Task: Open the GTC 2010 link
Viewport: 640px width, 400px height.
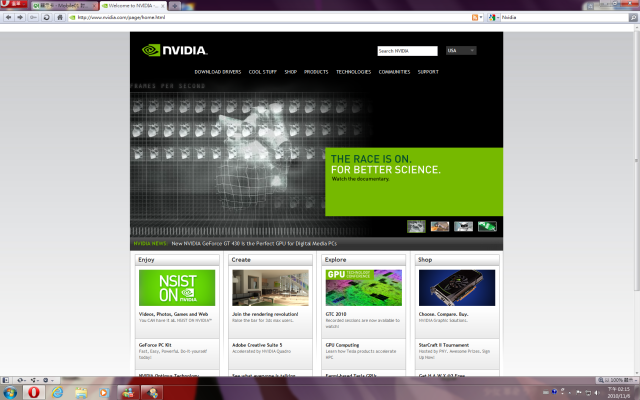Action: coord(336,314)
